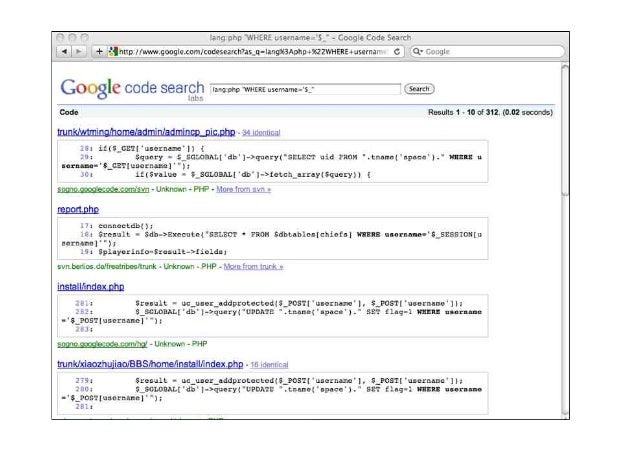Show the 16 identical results
Screen dimensions: 638x451
pyautogui.click(x=269, y=365)
